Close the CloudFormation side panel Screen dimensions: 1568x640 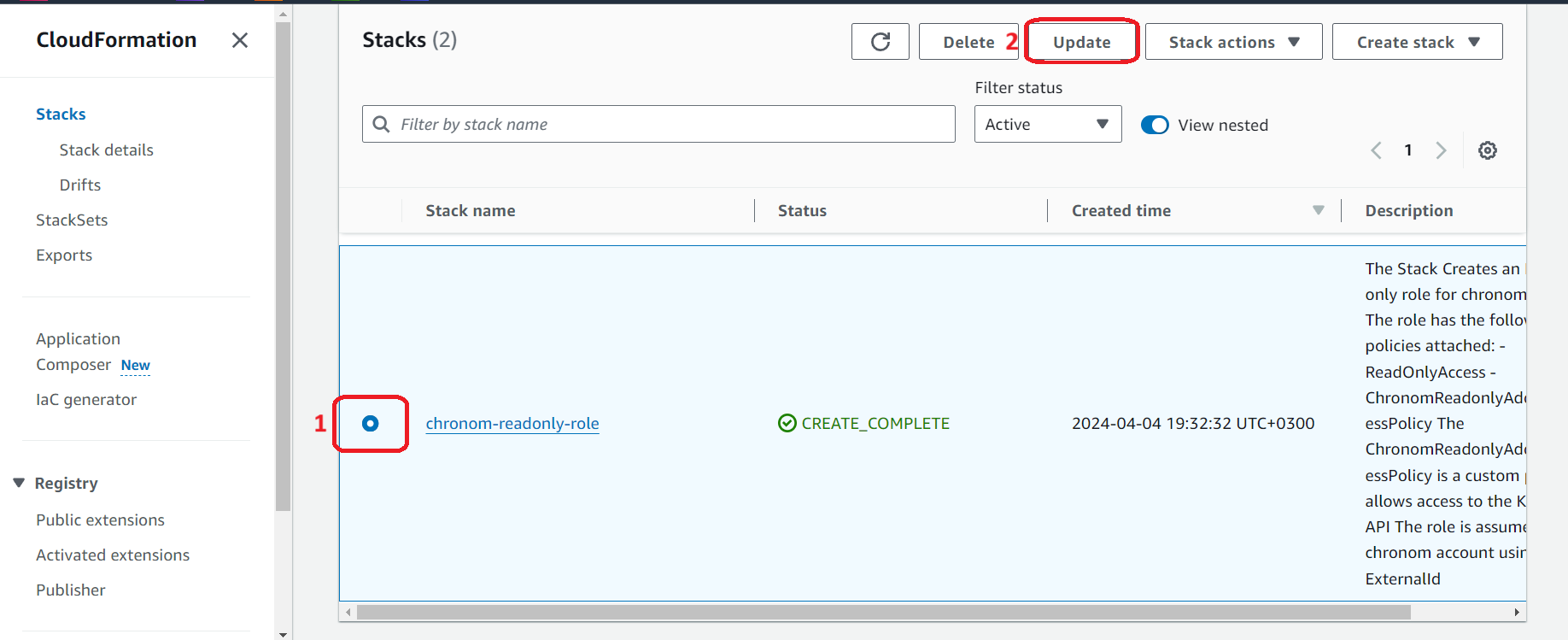coord(240,40)
